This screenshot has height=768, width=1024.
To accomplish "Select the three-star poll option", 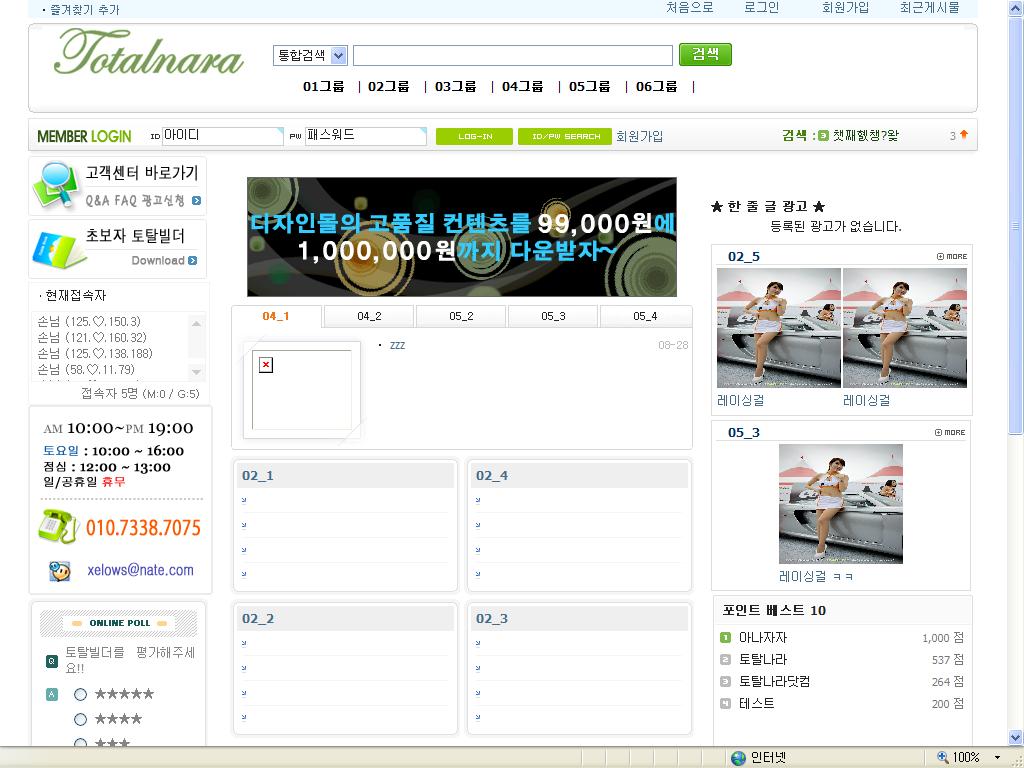I will point(80,743).
